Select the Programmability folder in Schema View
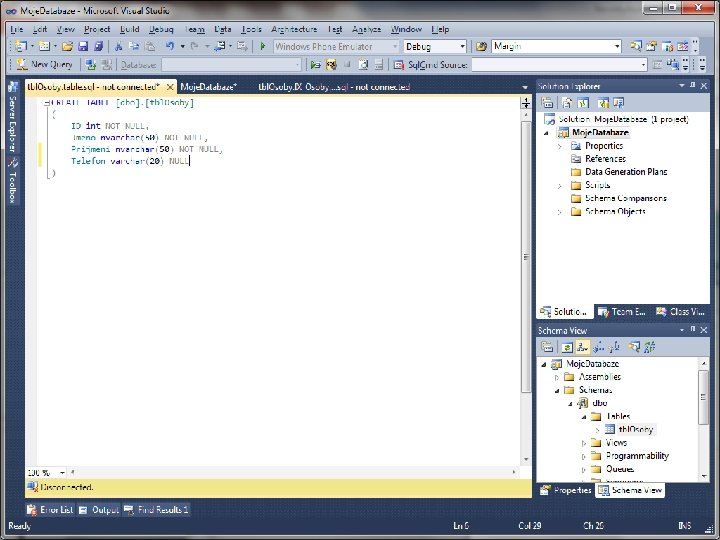 click(637, 456)
